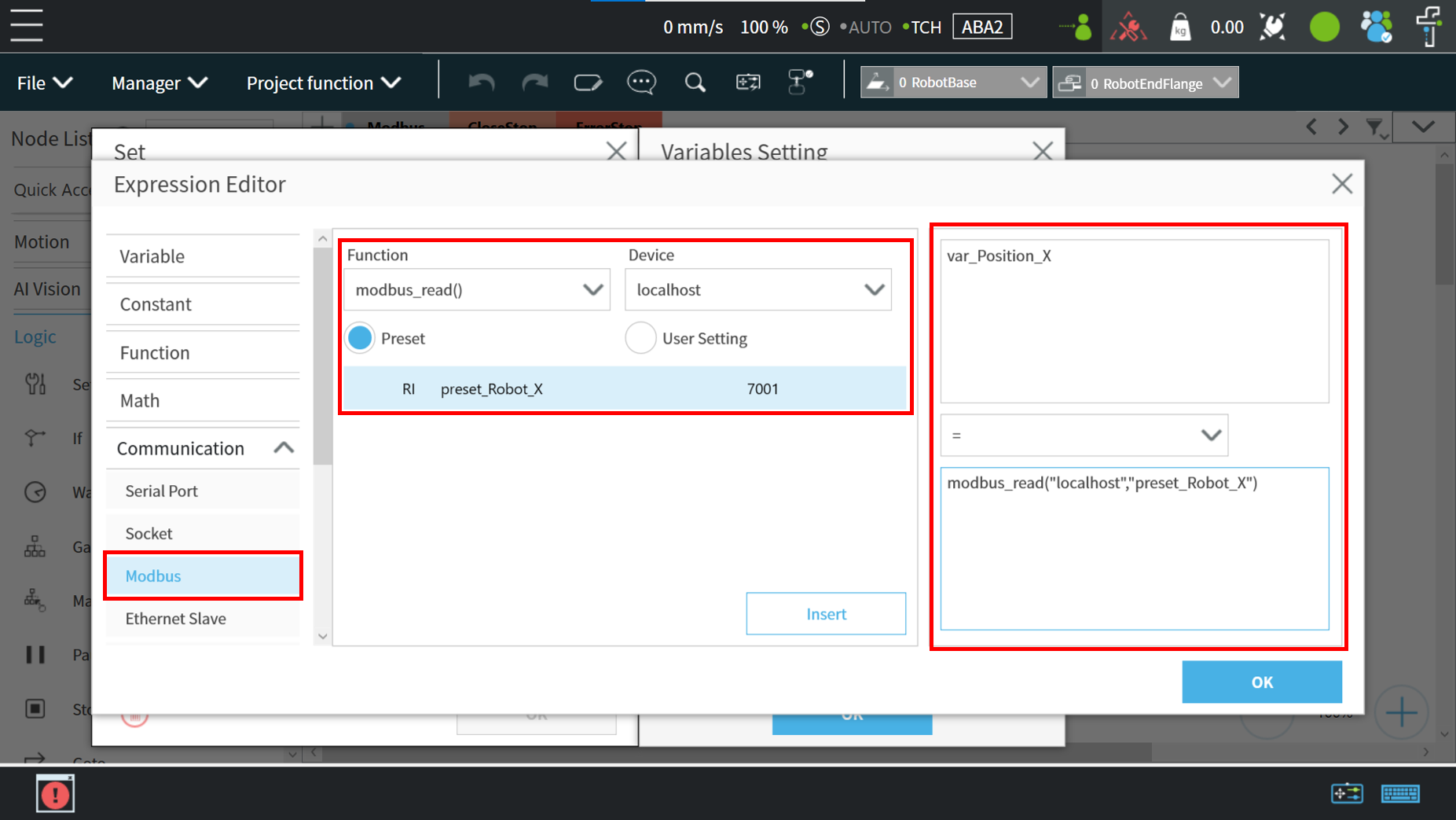Open the Device localhost dropdown
1456x820 pixels.
[758, 290]
